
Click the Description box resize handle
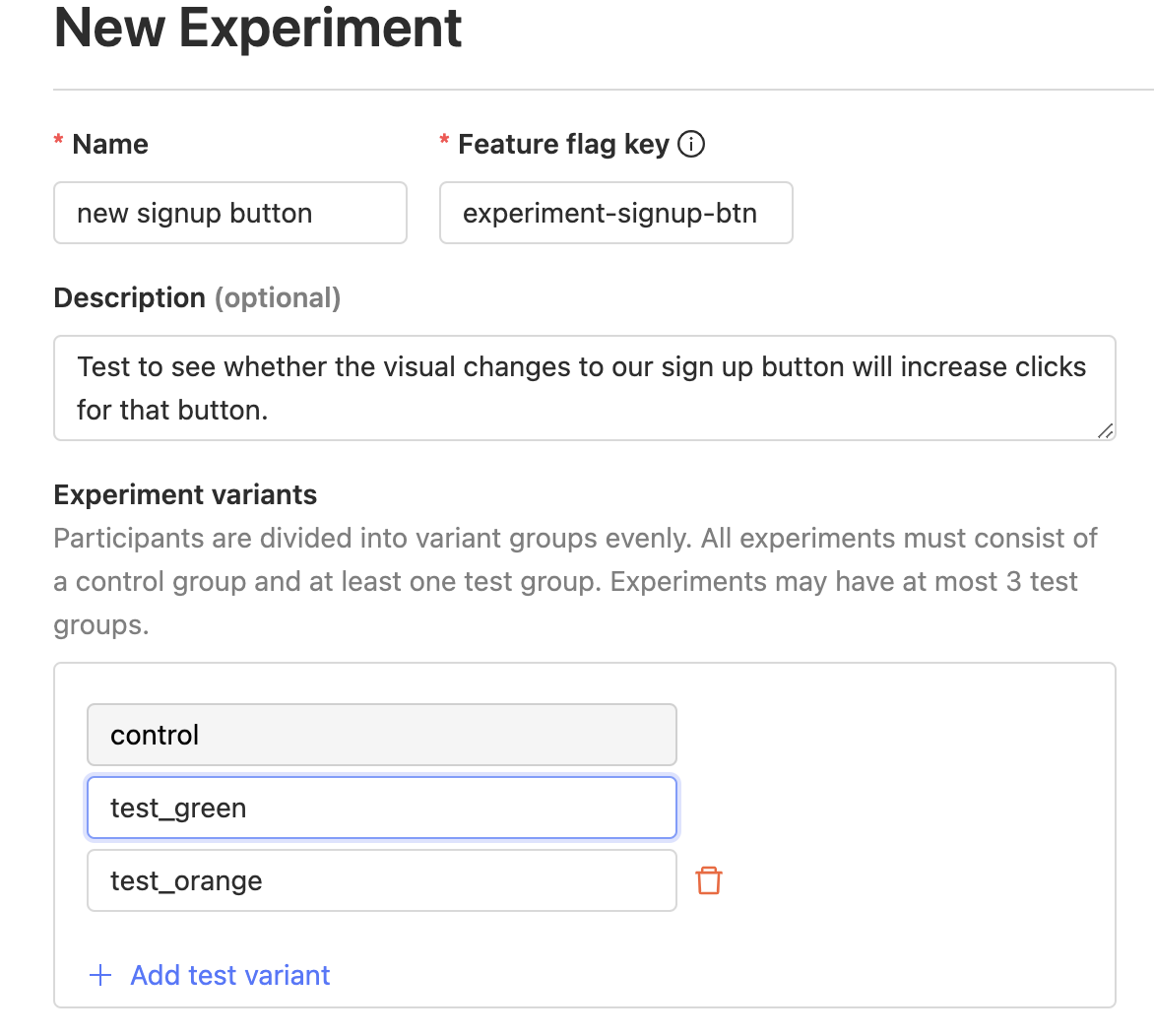coord(1105,430)
